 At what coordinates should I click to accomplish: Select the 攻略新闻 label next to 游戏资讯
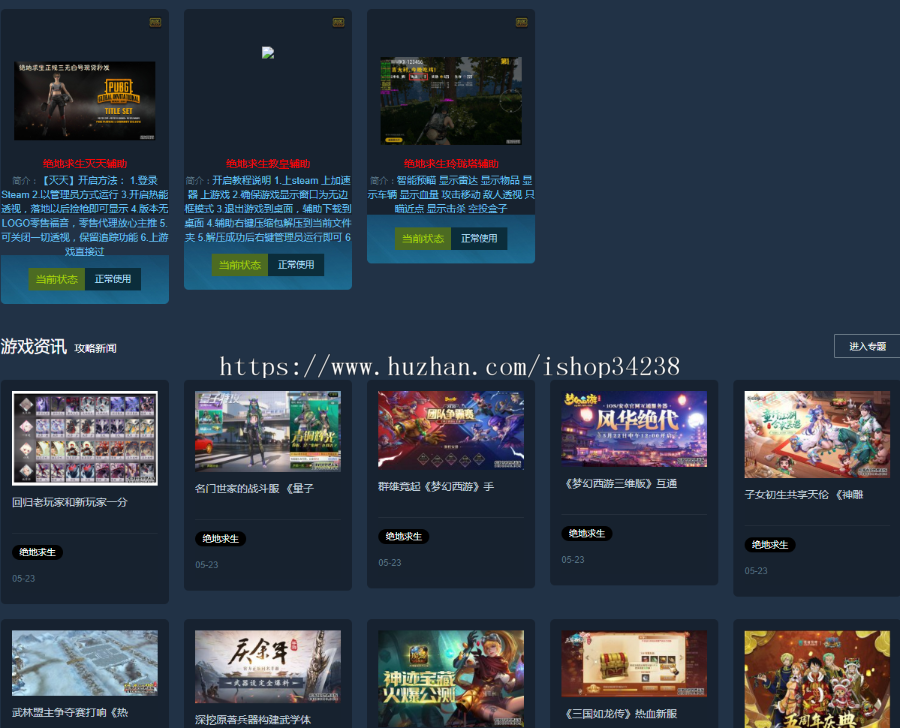pos(96,348)
